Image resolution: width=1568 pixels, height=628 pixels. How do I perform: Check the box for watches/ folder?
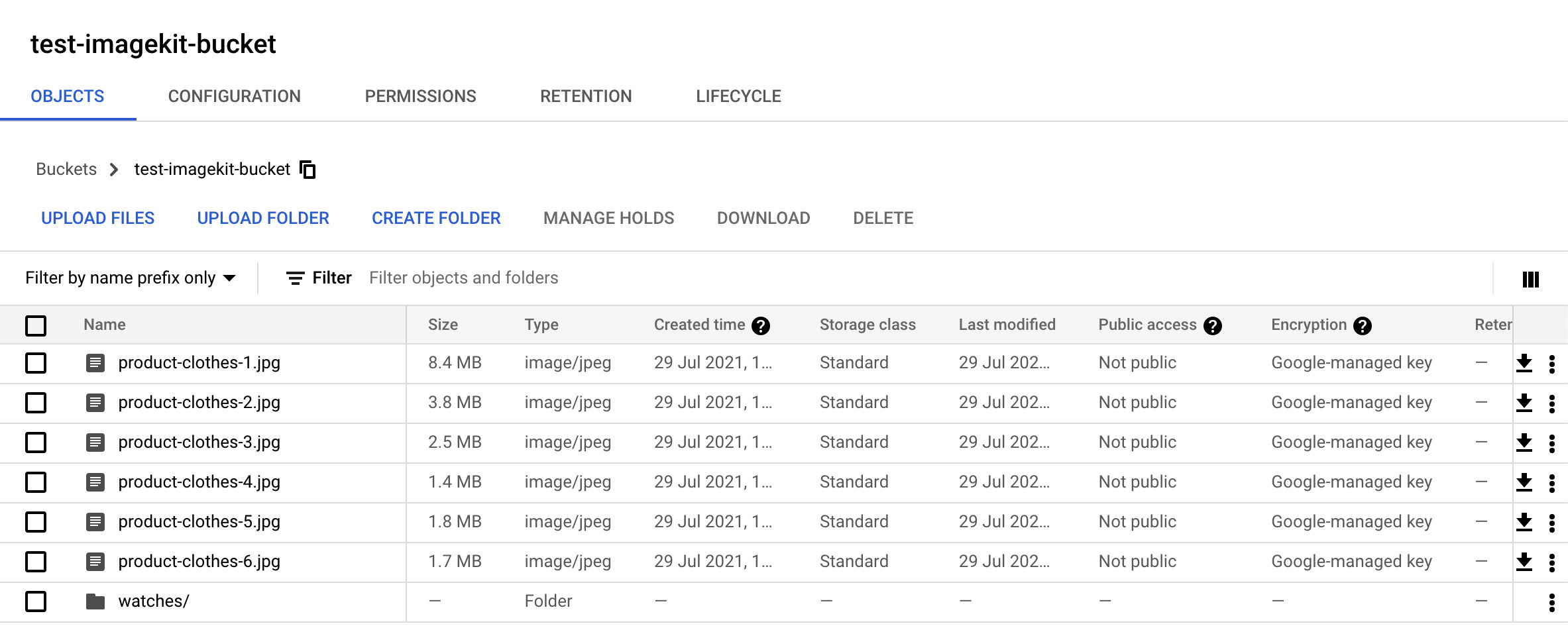click(x=36, y=602)
